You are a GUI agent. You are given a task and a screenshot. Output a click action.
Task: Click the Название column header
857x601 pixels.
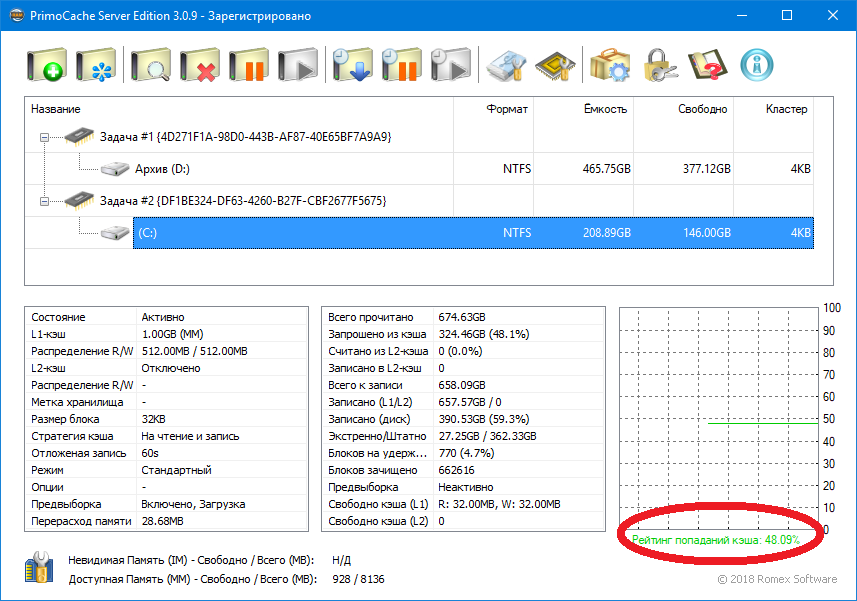(x=56, y=109)
